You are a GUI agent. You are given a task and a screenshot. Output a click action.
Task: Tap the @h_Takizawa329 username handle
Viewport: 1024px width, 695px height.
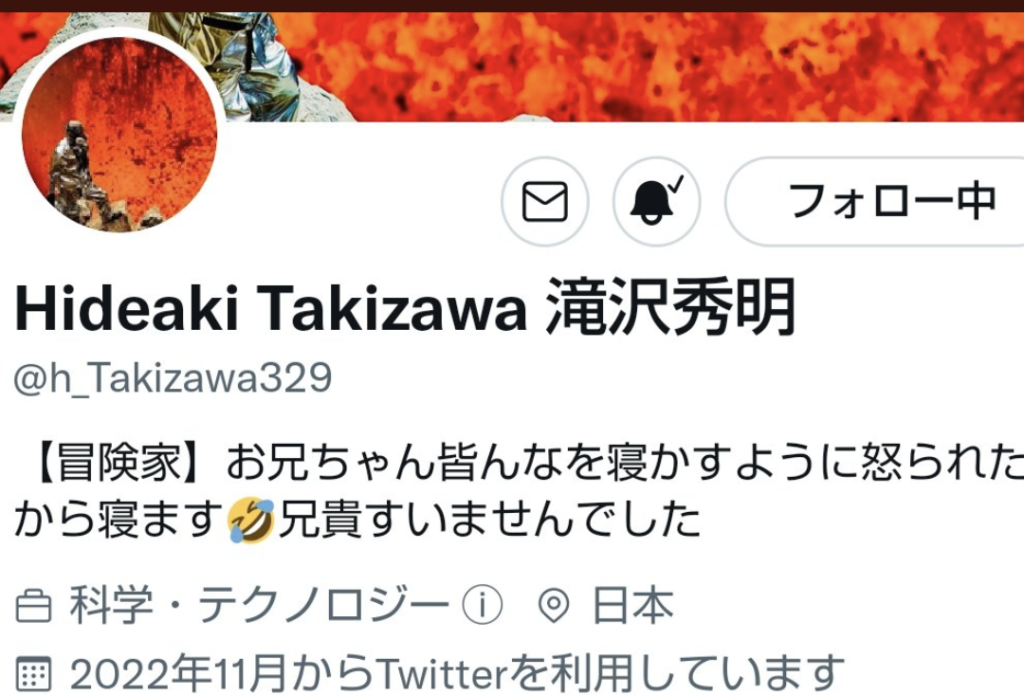173,378
